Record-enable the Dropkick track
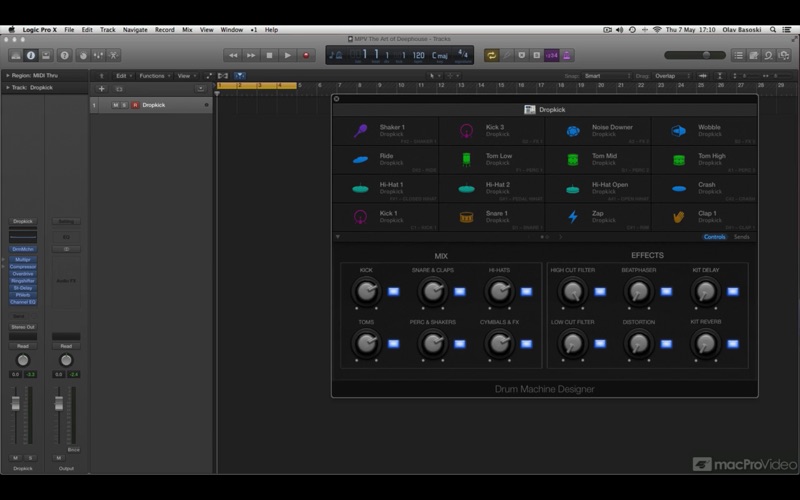 click(x=135, y=105)
